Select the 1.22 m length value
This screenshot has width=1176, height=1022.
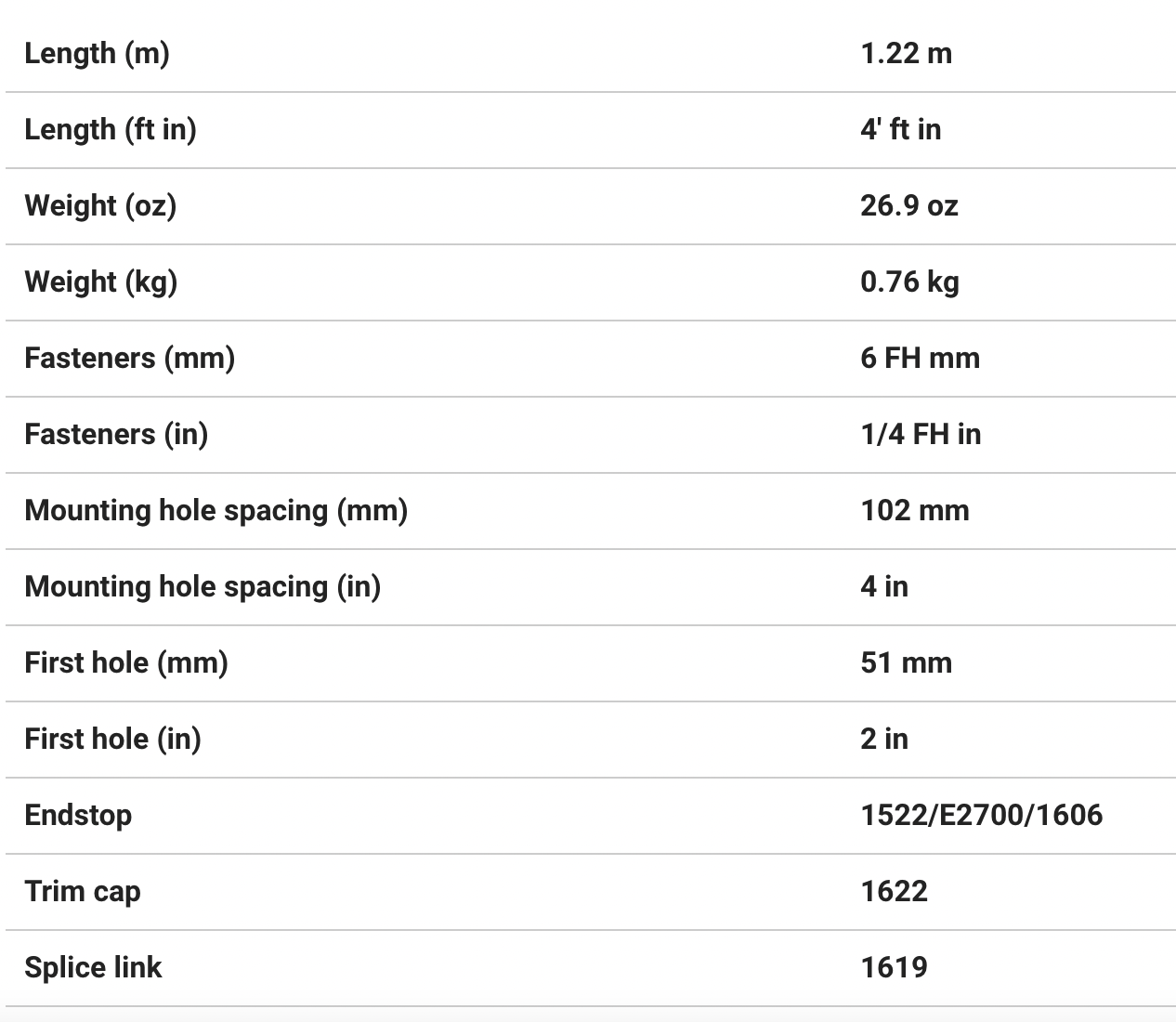pyautogui.click(x=906, y=54)
